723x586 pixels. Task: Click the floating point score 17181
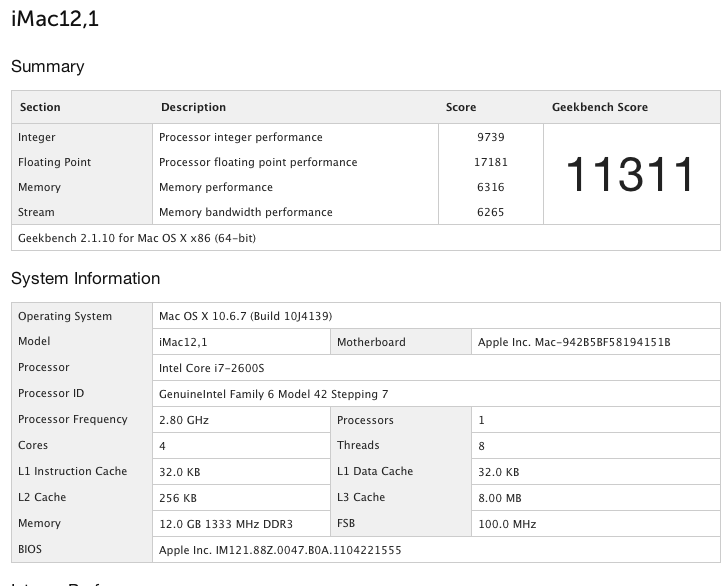point(491,162)
